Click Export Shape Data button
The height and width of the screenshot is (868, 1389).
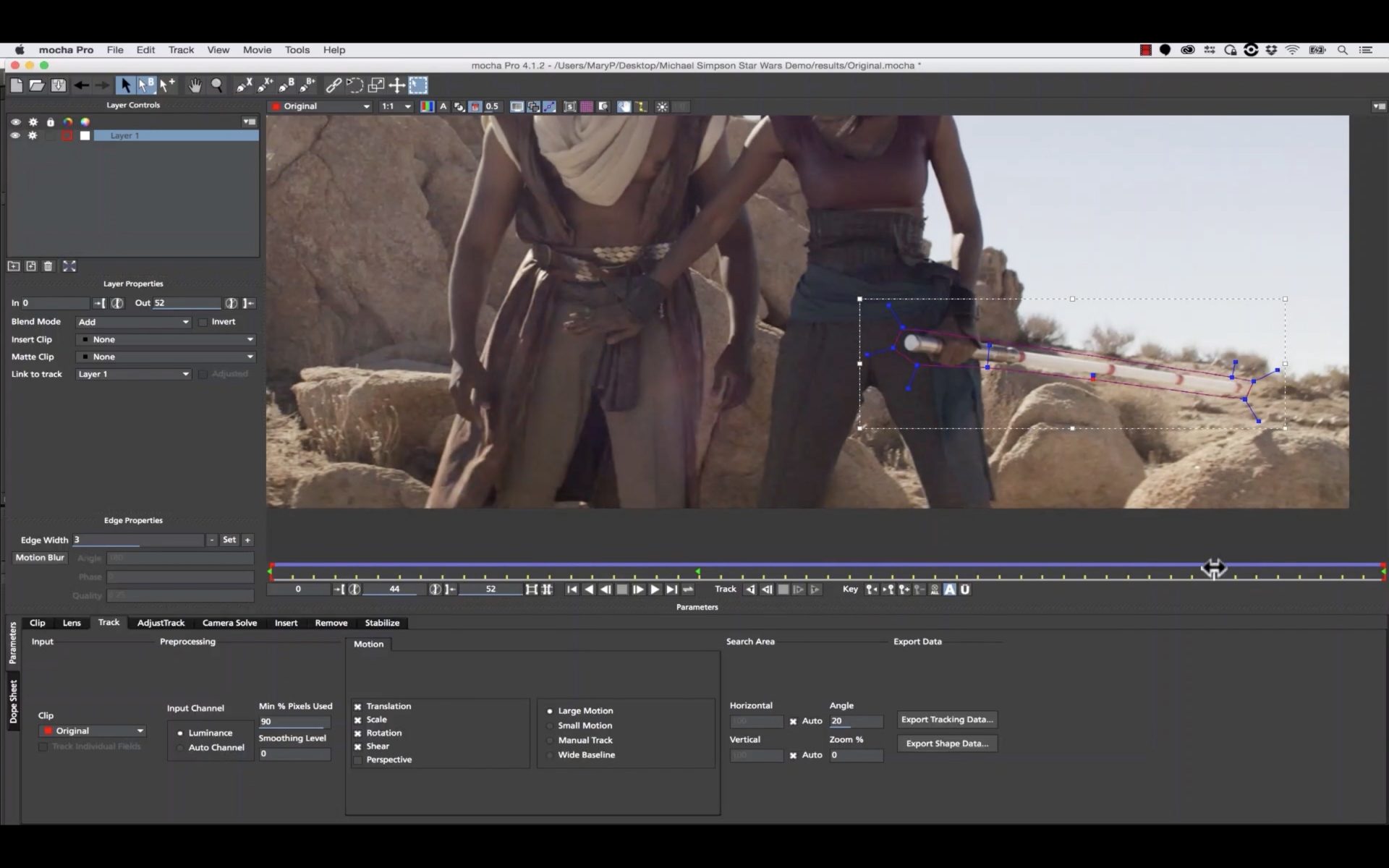(947, 744)
